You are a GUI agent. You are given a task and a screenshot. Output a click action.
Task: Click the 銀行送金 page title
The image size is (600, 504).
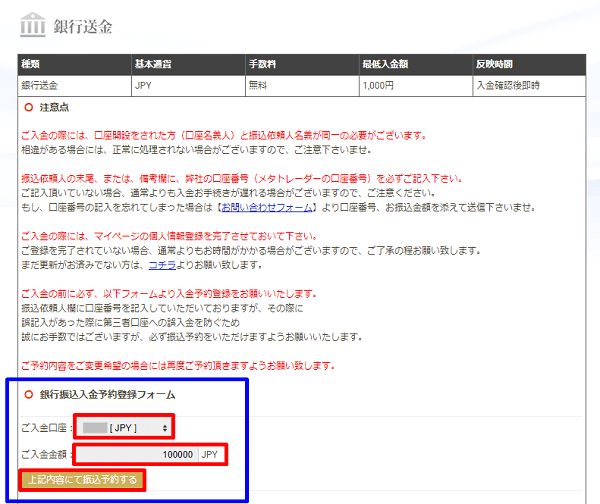(x=83, y=26)
